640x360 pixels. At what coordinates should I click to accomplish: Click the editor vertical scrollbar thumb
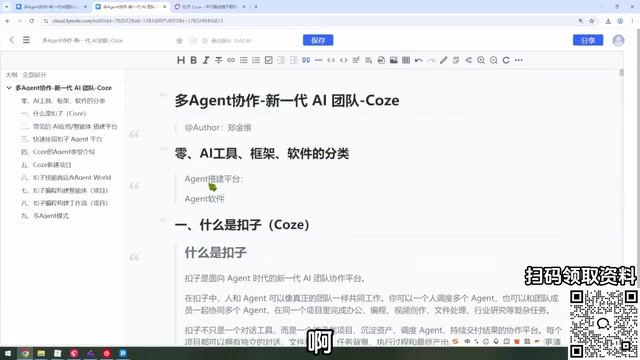622,73
